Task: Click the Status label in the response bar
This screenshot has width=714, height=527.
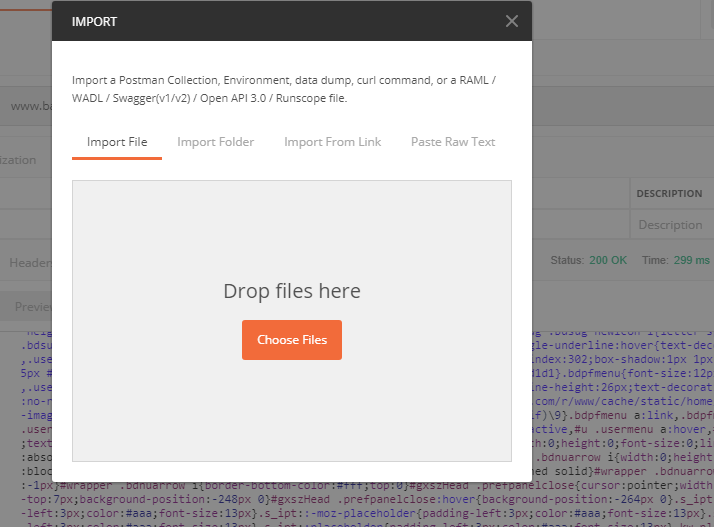Action: 567,260
